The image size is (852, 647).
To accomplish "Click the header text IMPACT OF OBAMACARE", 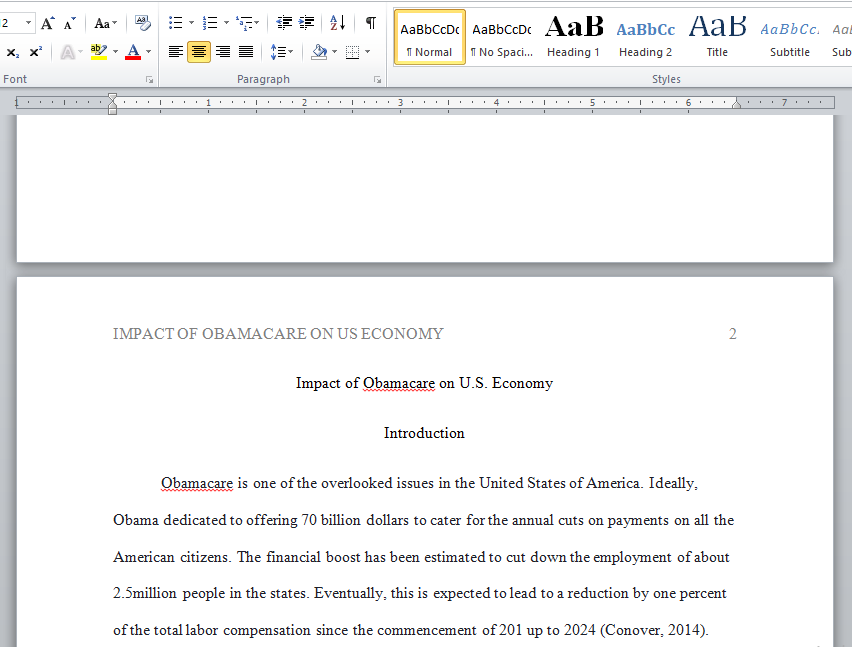I will pyautogui.click(x=278, y=334).
